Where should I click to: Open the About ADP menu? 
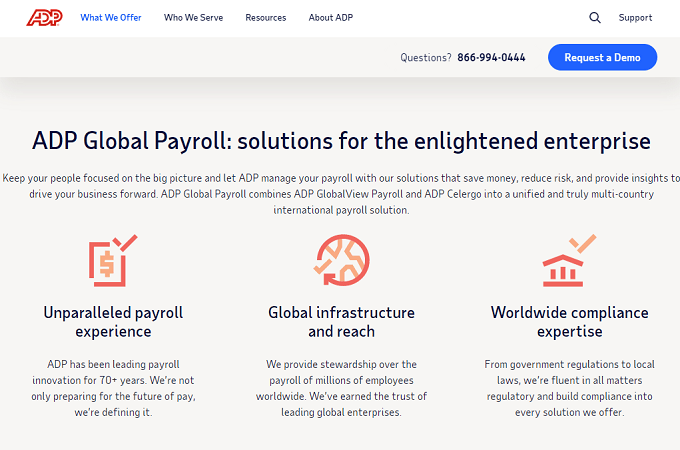point(331,18)
